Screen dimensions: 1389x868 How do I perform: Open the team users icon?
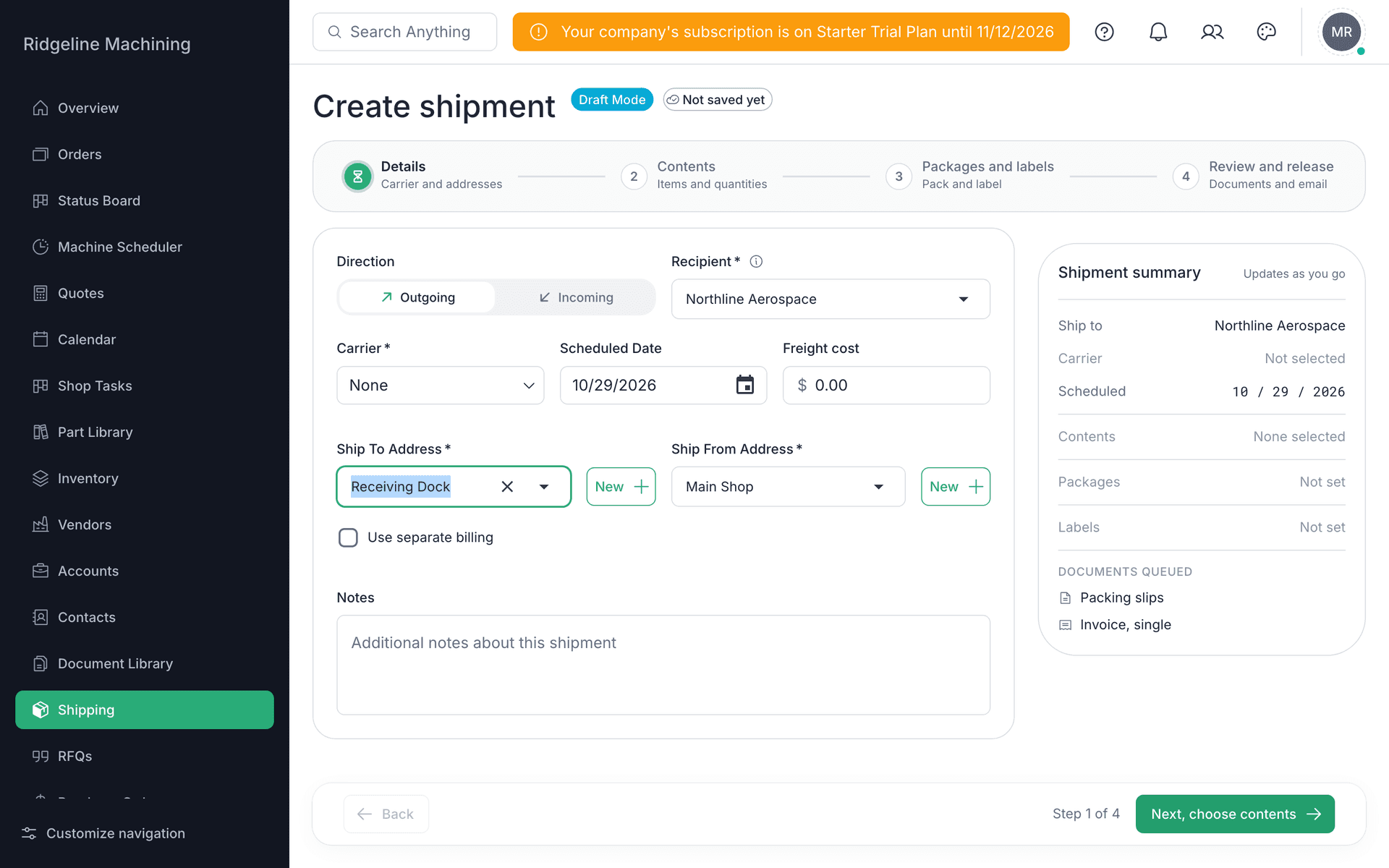pyautogui.click(x=1212, y=32)
